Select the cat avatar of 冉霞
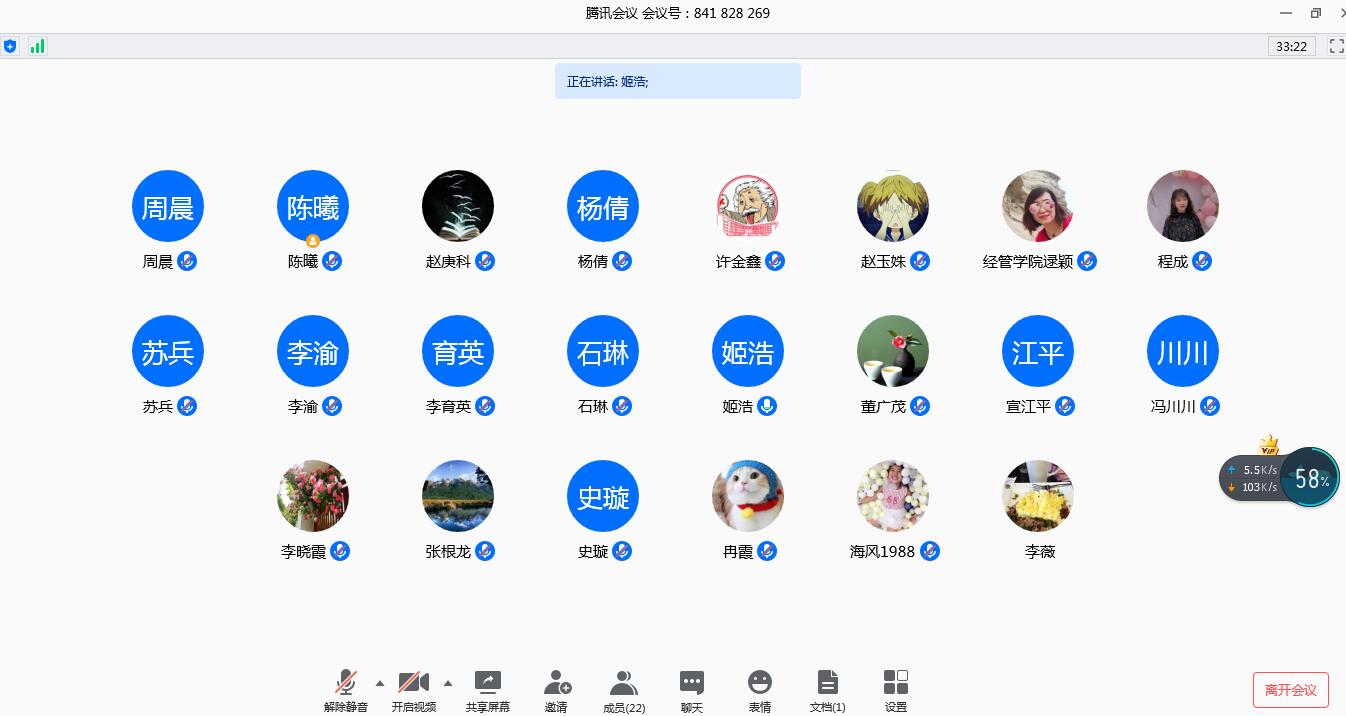 coord(747,497)
